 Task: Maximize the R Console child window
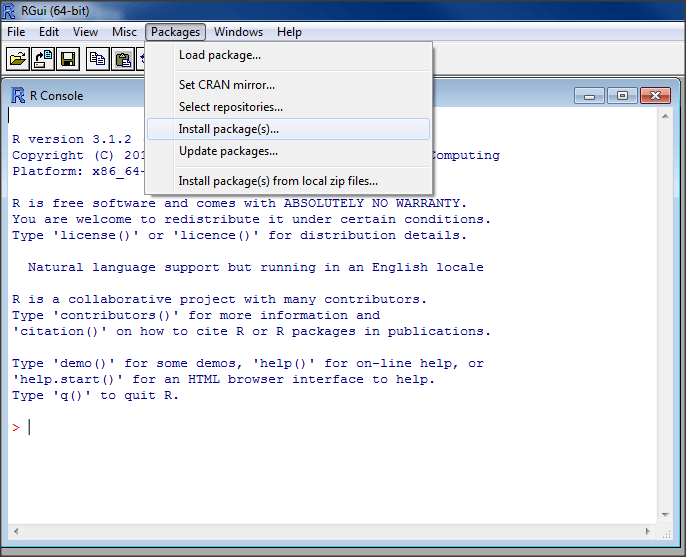coord(622,96)
